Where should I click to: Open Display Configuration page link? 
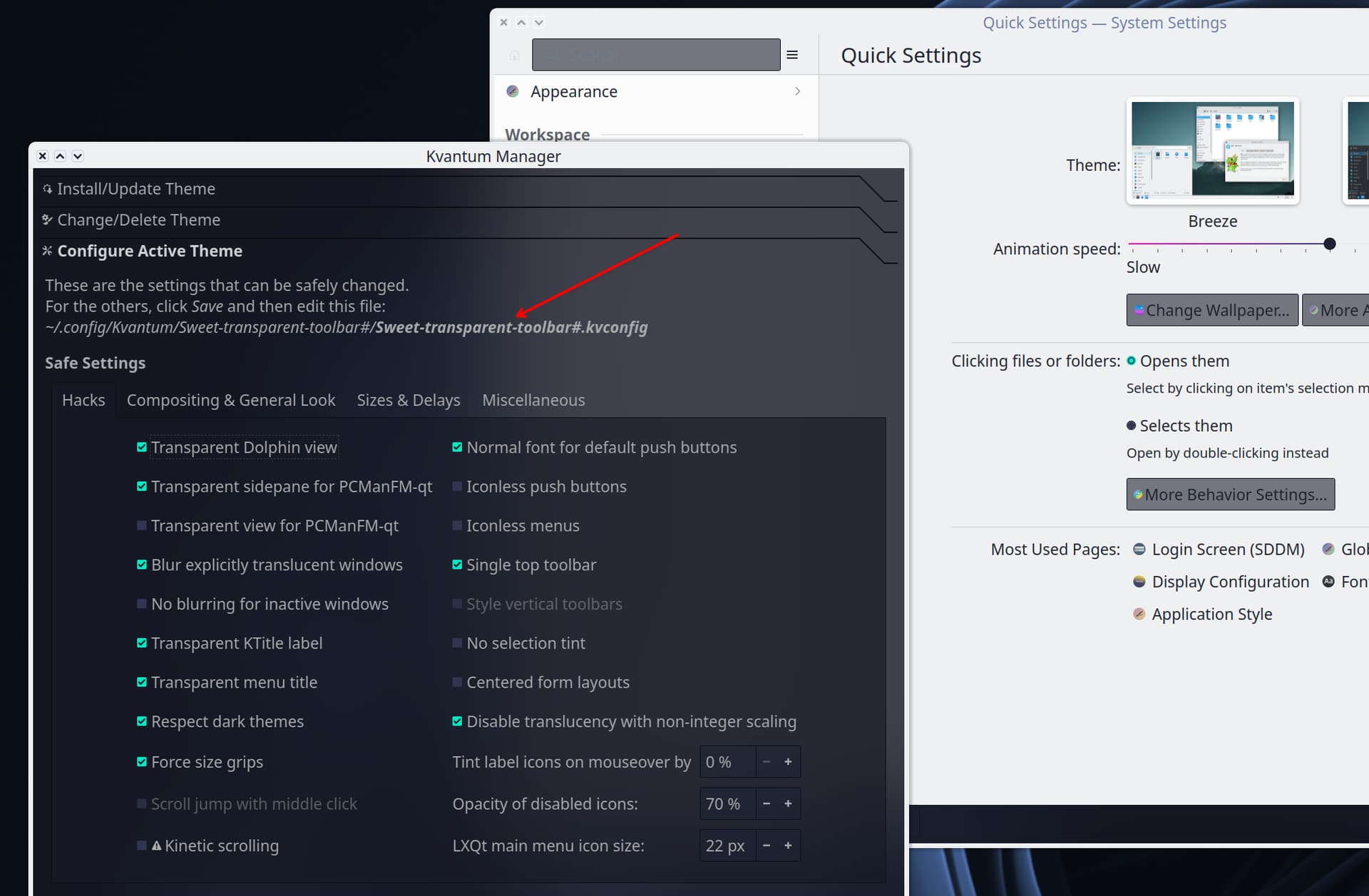pyautogui.click(x=1231, y=582)
